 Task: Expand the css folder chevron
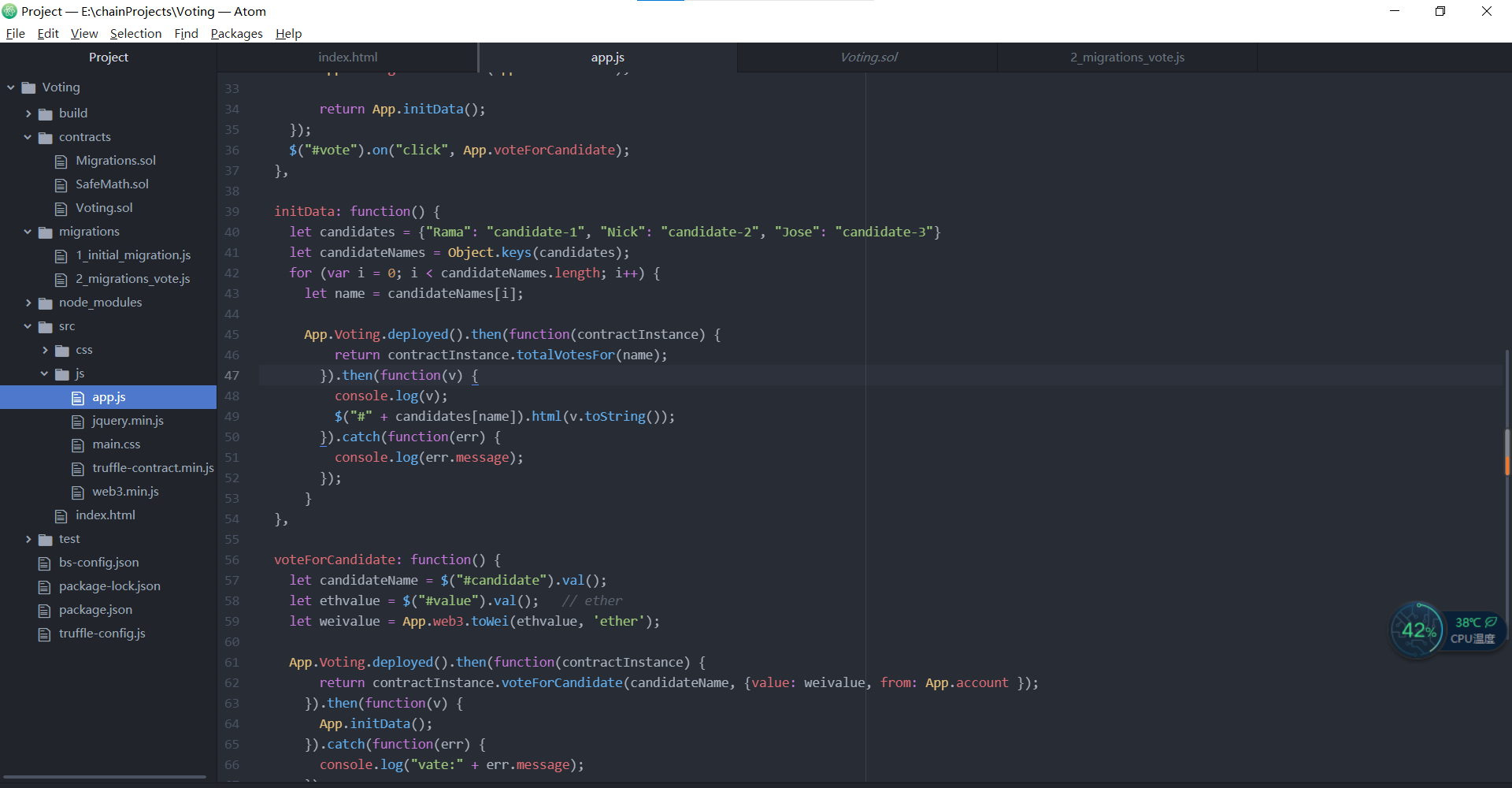[x=45, y=350]
